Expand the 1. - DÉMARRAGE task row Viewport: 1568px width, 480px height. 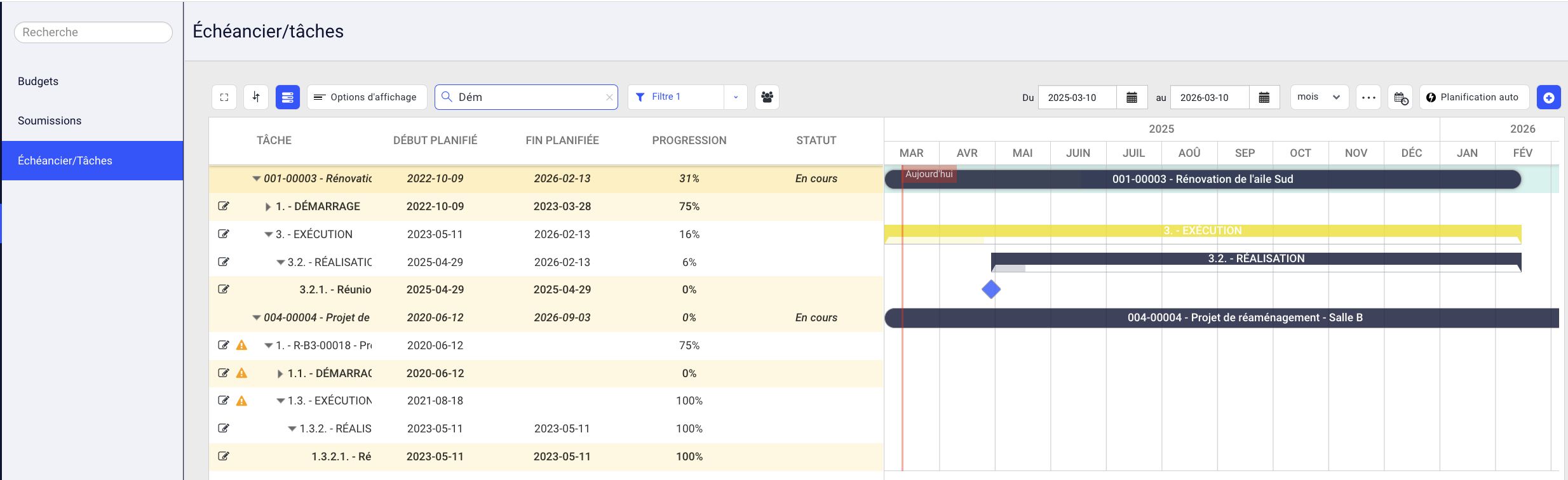click(x=268, y=207)
